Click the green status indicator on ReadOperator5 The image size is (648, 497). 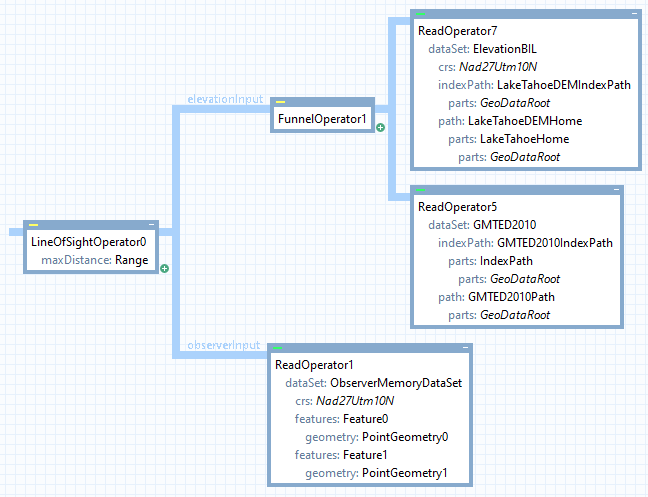(421, 190)
